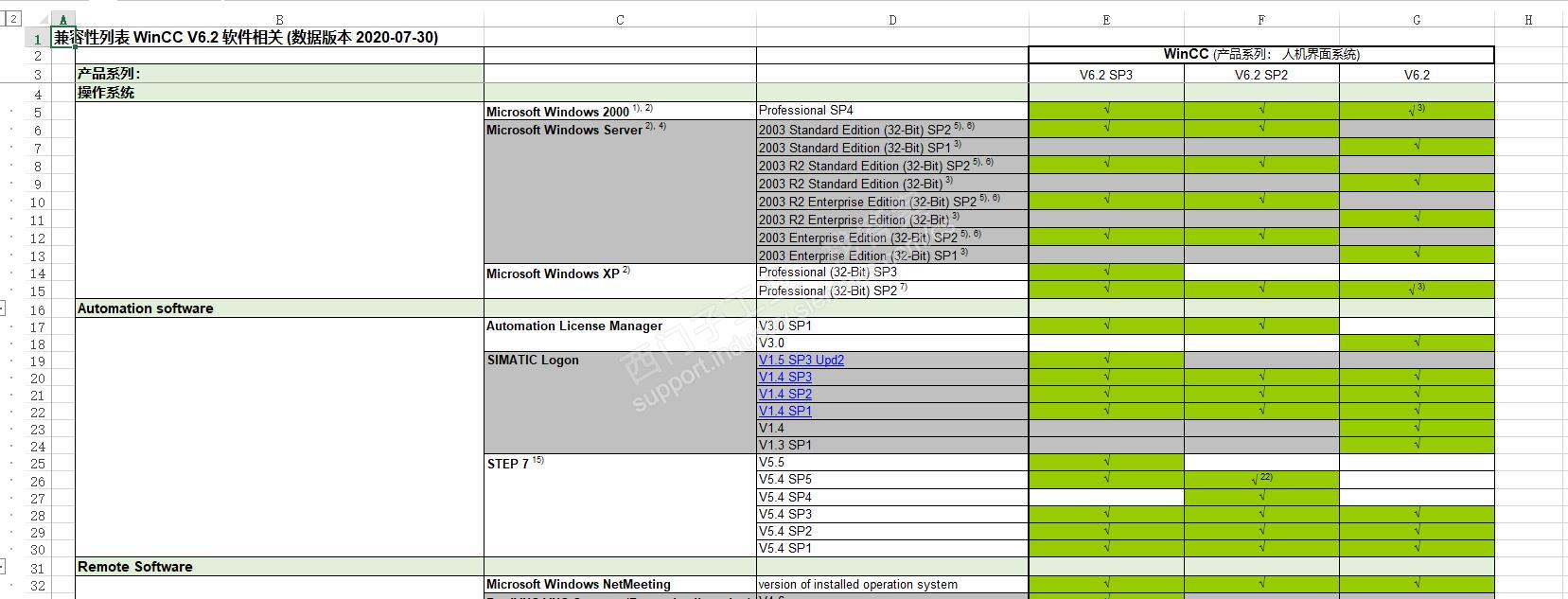Select row 16 header

click(x=38, y=309)
